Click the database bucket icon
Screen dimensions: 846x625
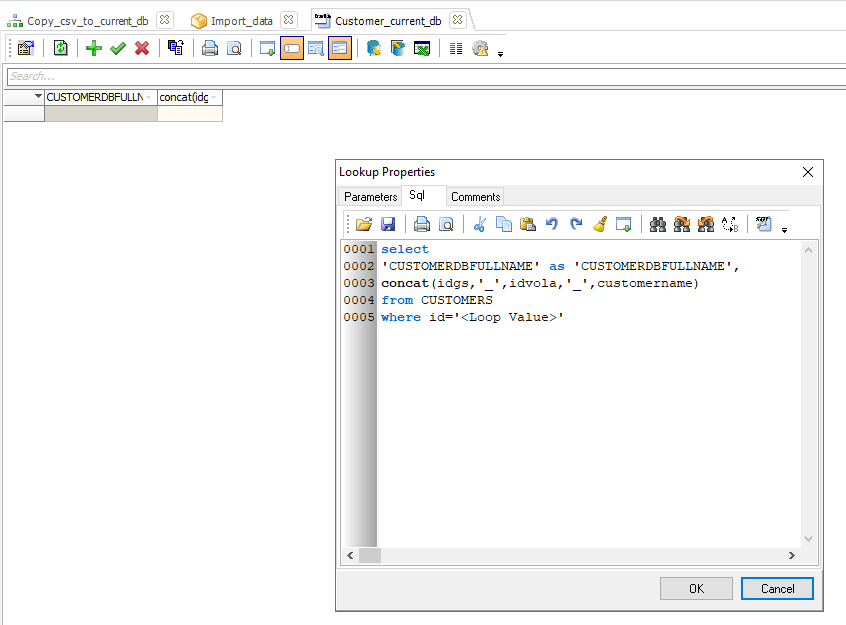point(398,49)
